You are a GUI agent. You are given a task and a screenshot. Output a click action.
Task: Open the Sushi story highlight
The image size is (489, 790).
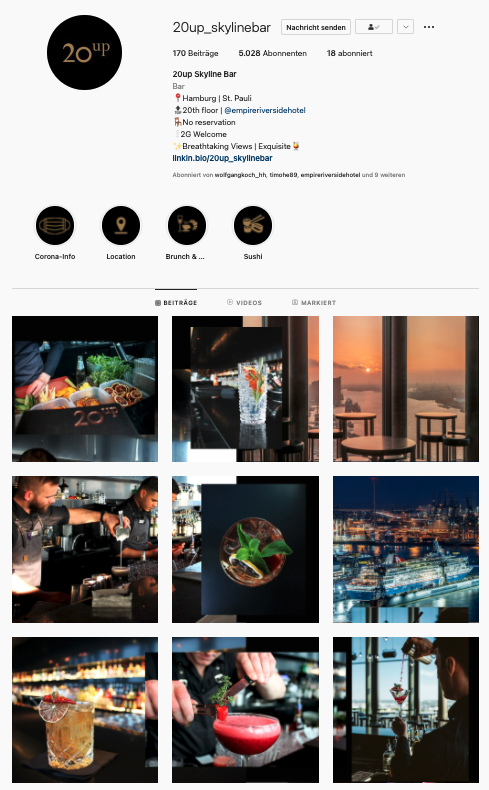[x=253, y=226]
